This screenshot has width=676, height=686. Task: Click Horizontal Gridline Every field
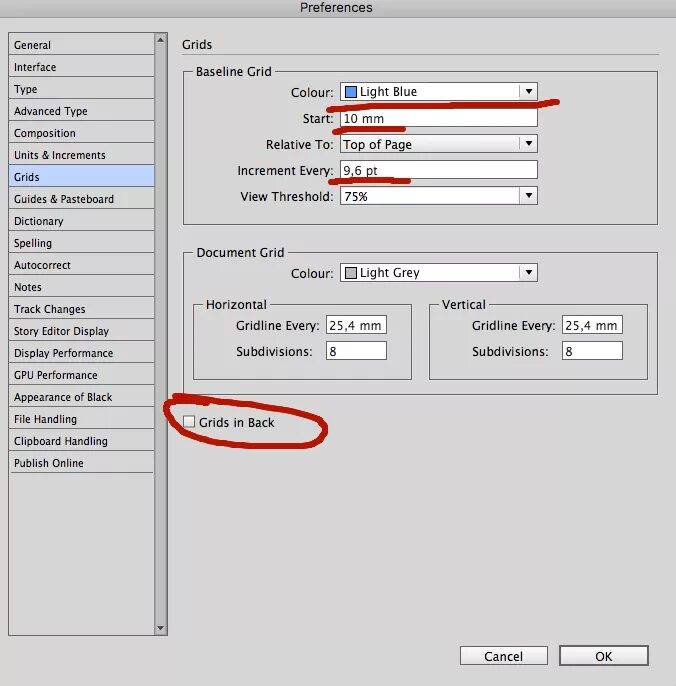pos(356,325)
